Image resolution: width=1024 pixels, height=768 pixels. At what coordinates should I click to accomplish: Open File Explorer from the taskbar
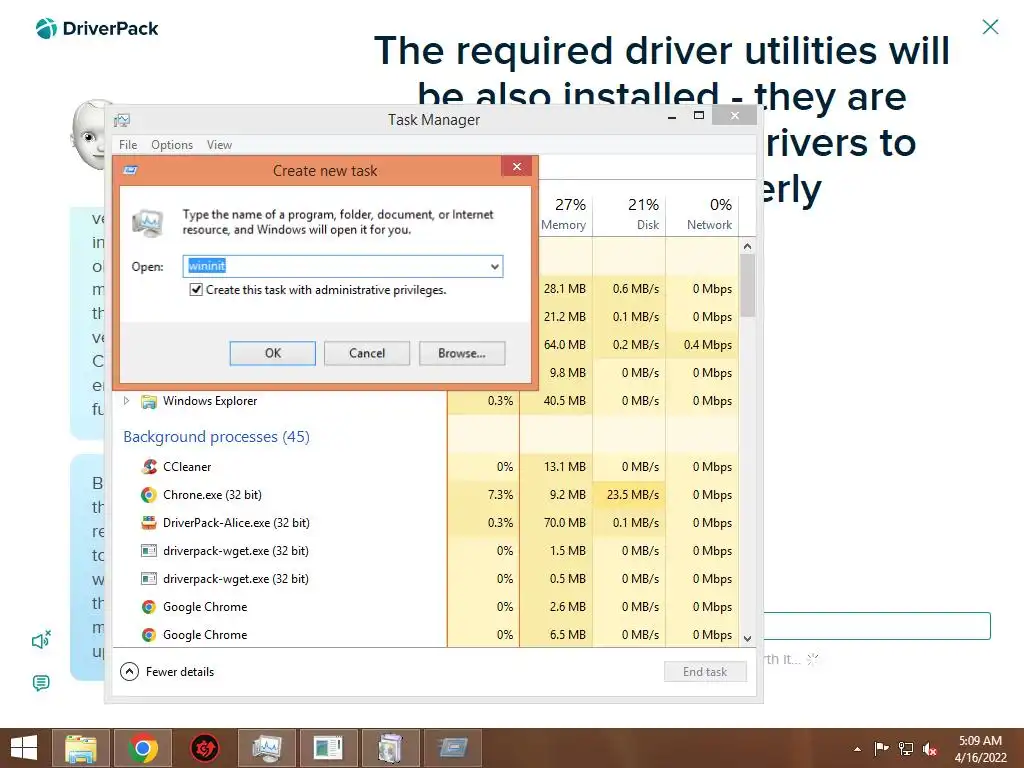(81, 748)
